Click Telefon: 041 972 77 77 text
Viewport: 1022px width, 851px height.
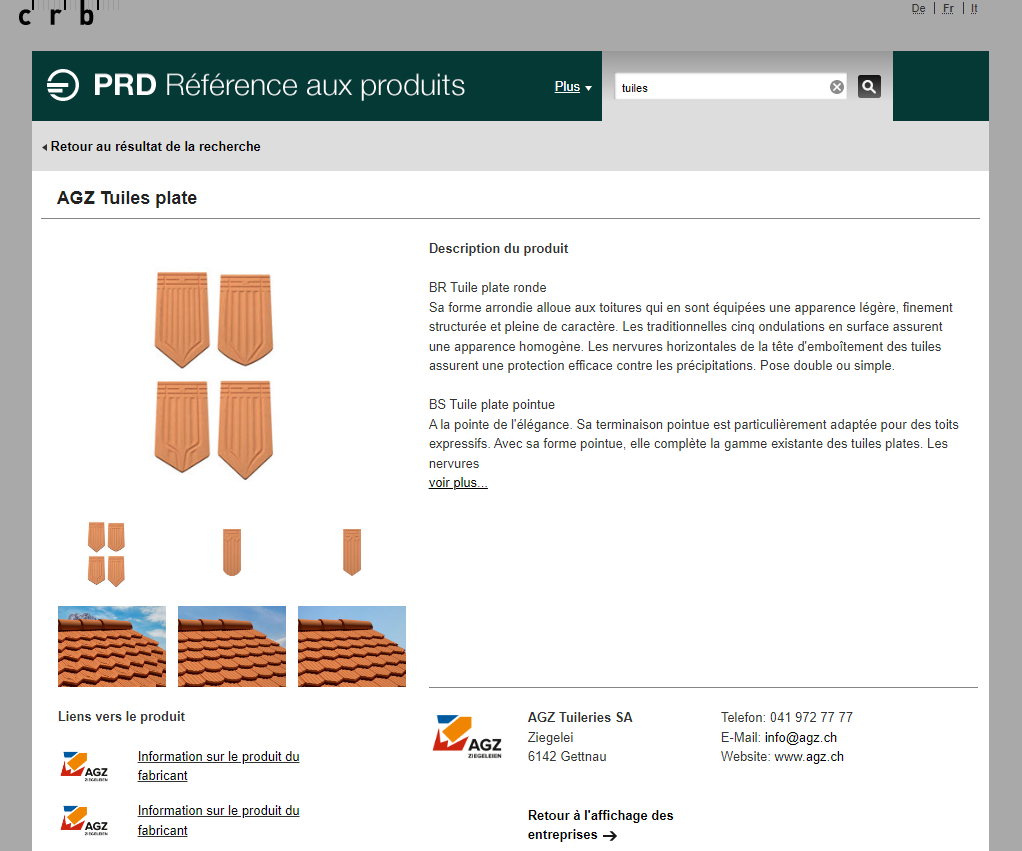(787, 717)
